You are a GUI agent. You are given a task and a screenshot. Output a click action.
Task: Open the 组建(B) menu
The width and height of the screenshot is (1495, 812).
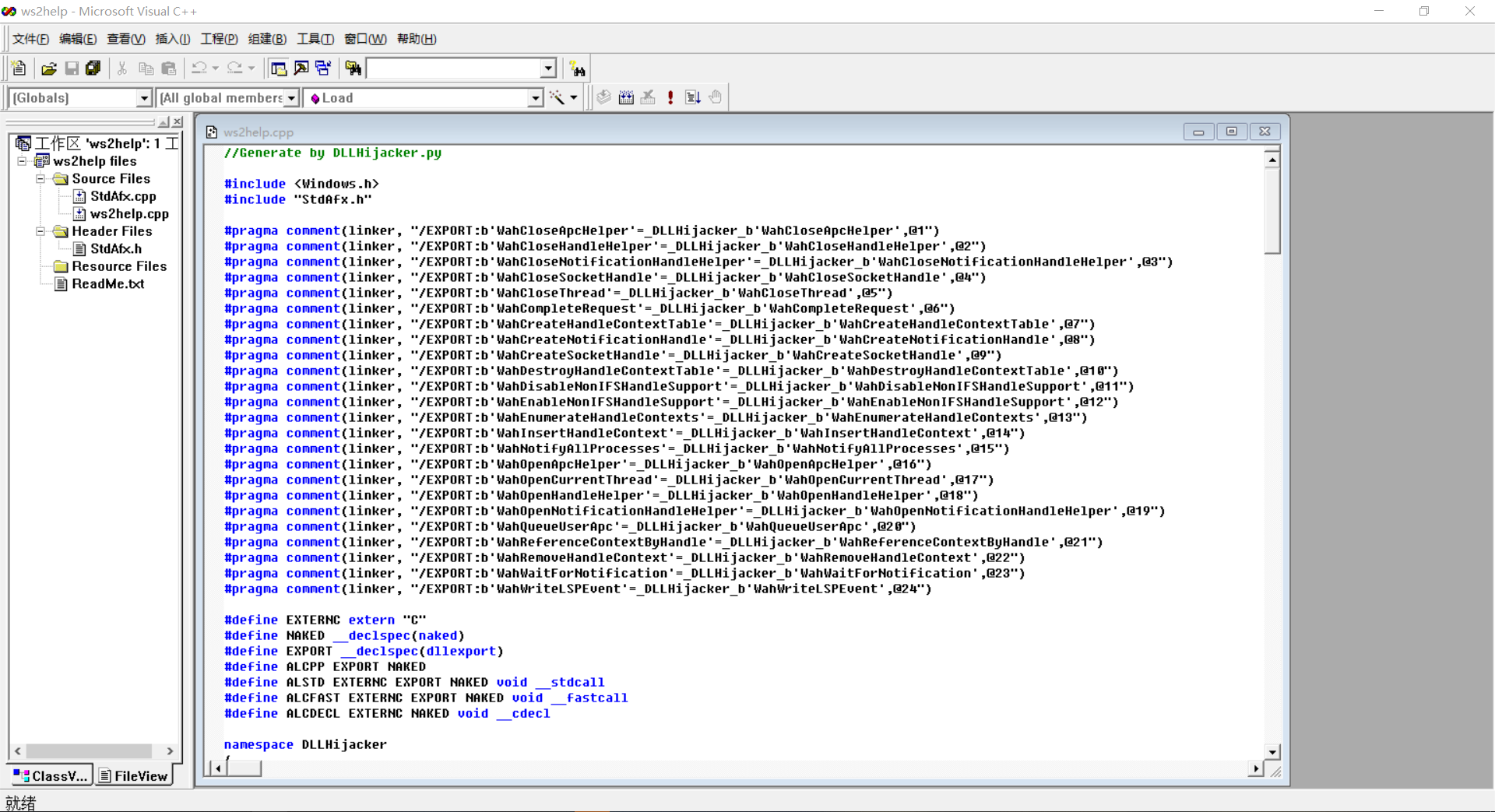click(x=267, y=39)
